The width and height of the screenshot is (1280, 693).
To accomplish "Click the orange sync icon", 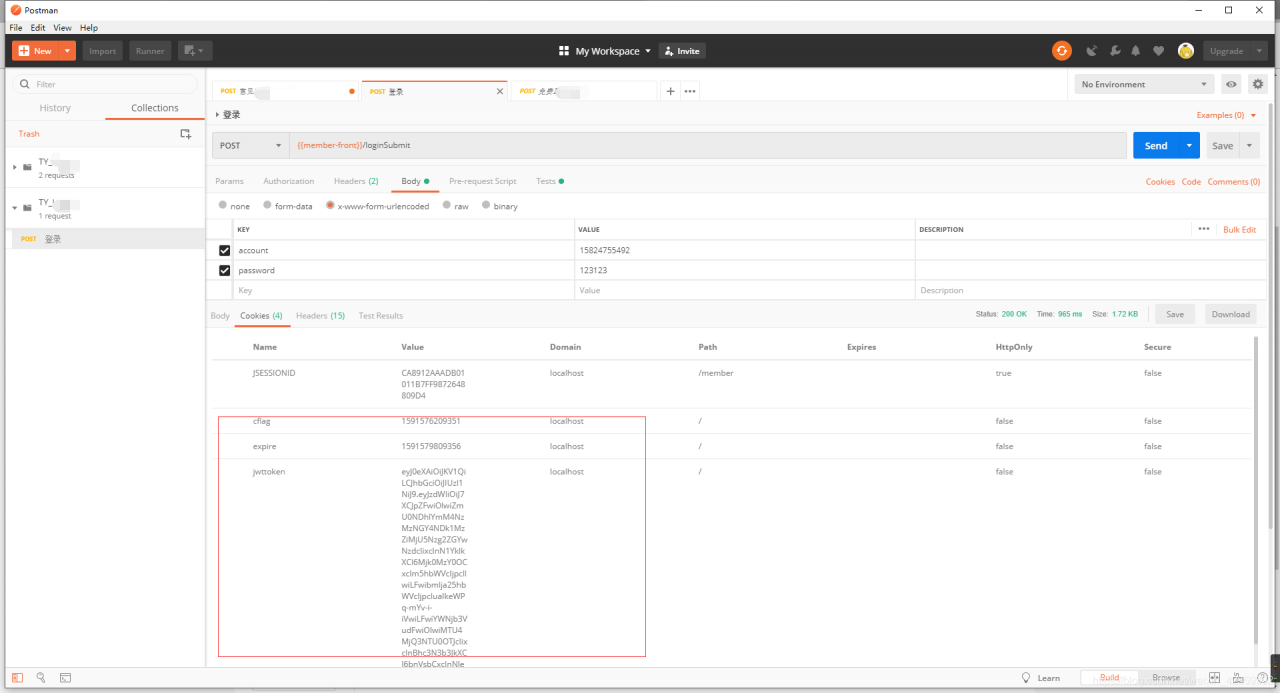I will [x=1062, y=51].
